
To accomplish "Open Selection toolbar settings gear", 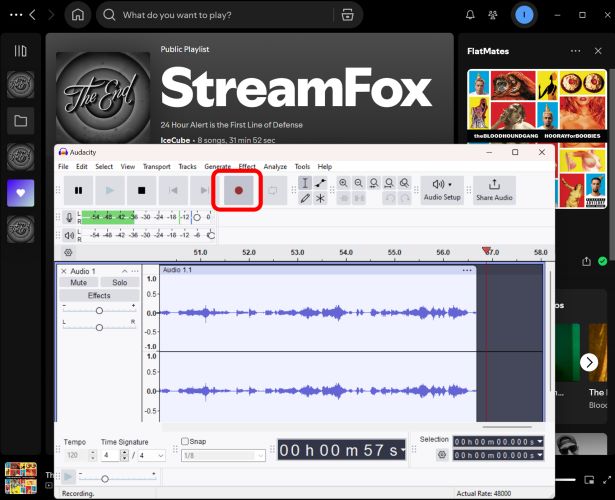I will pyautogui.click(x=442, y=455).
